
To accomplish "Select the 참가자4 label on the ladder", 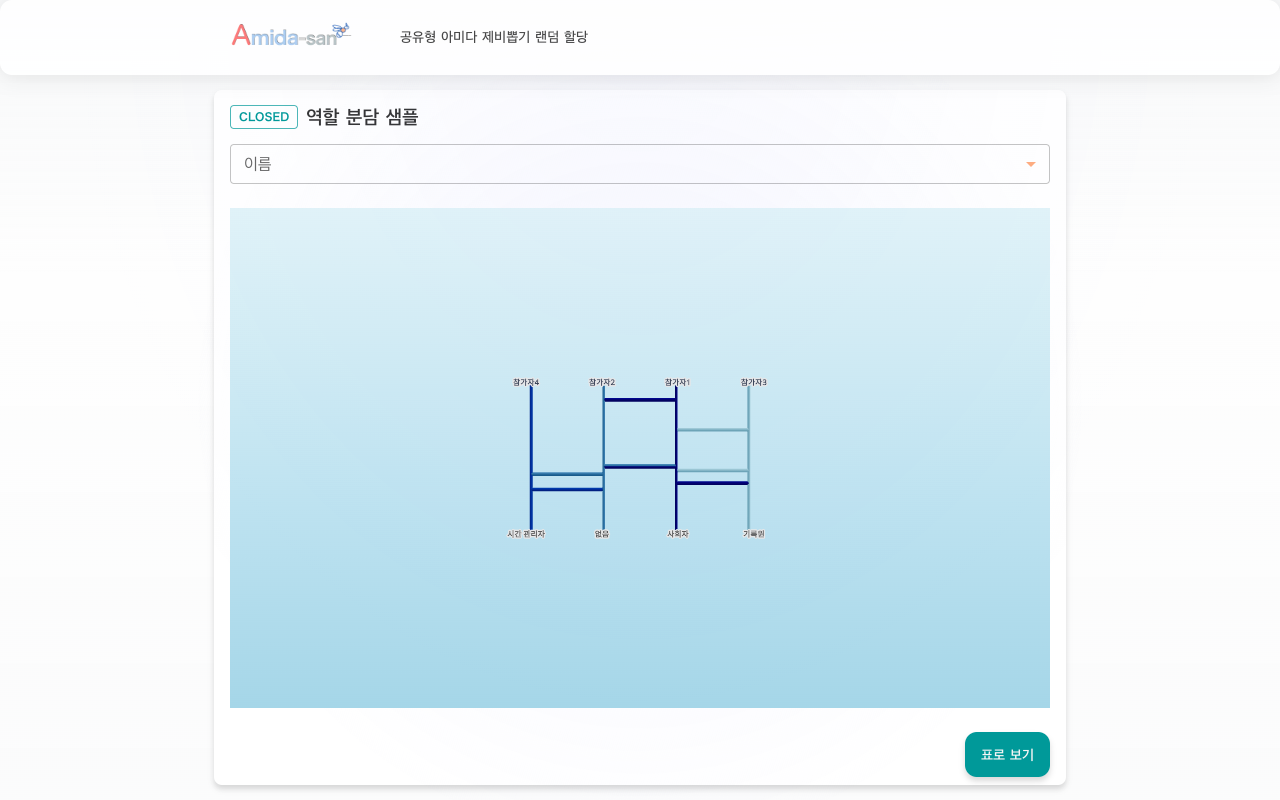I will 526,382.
